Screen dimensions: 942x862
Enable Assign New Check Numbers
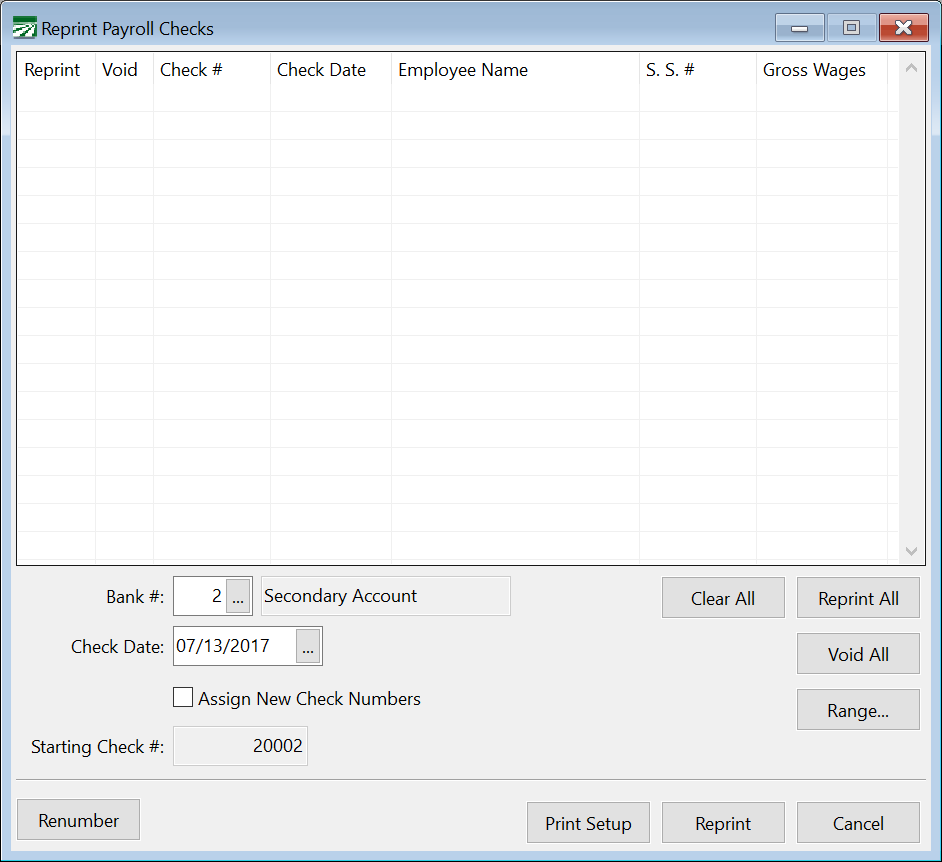click(183, 697)
